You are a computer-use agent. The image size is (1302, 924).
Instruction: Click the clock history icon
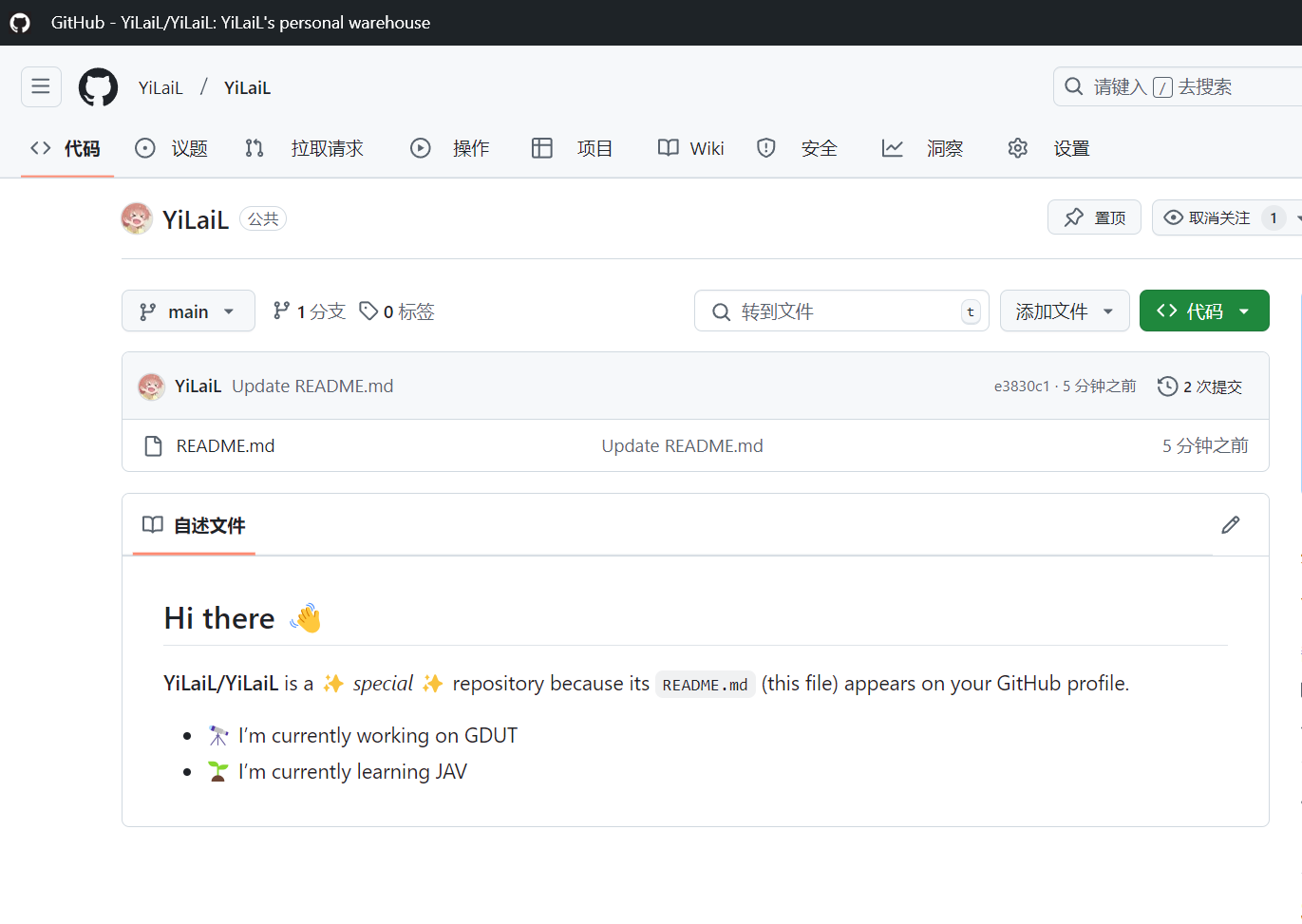(1167, 387)
